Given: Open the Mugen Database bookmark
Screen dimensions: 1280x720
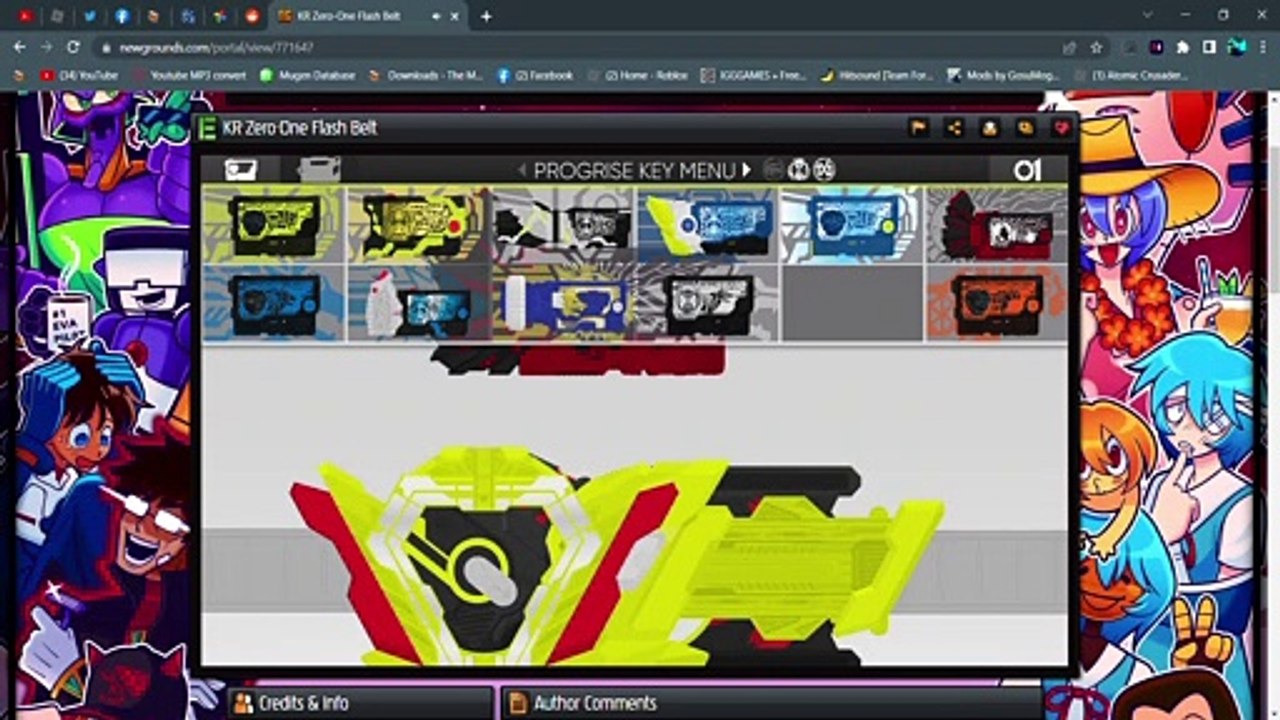Looking at the screenshot, I should pos(307,75).
